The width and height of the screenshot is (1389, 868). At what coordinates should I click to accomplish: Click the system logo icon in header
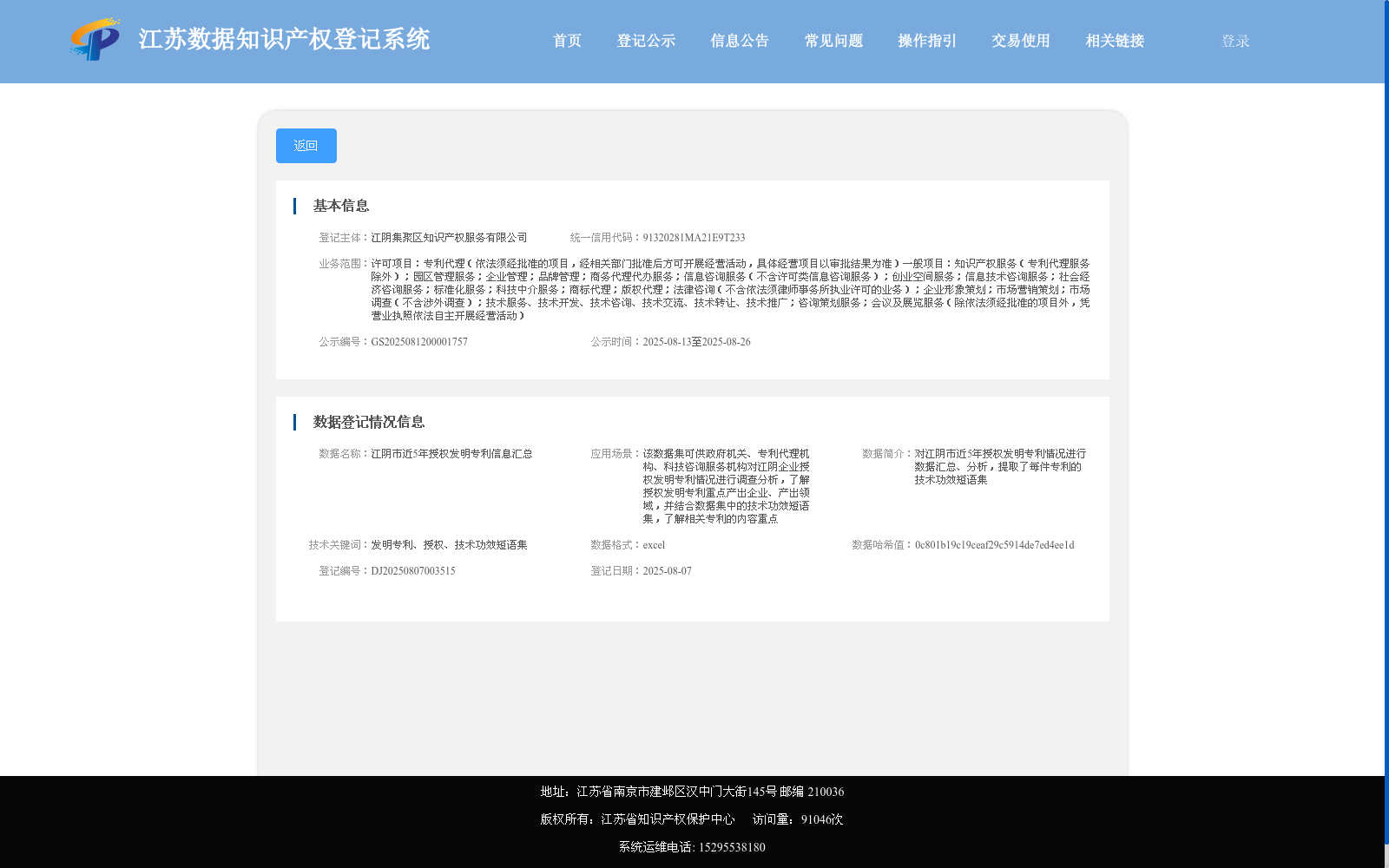click(95, 39)
